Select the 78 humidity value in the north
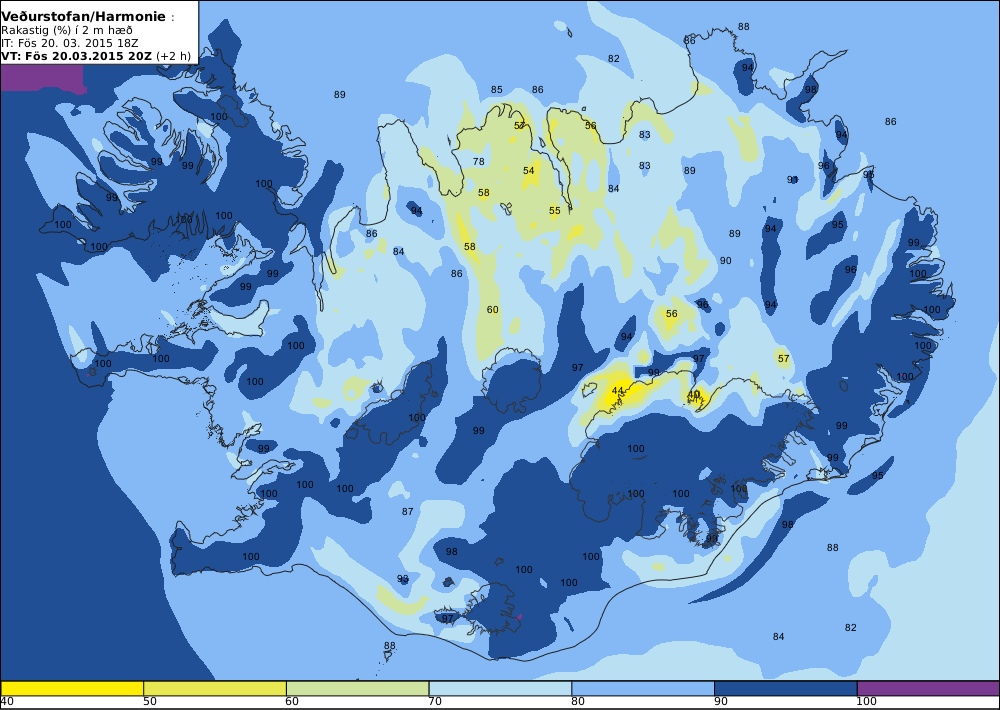This screenshot has height=710, width=1000. (x=478, y=161)
